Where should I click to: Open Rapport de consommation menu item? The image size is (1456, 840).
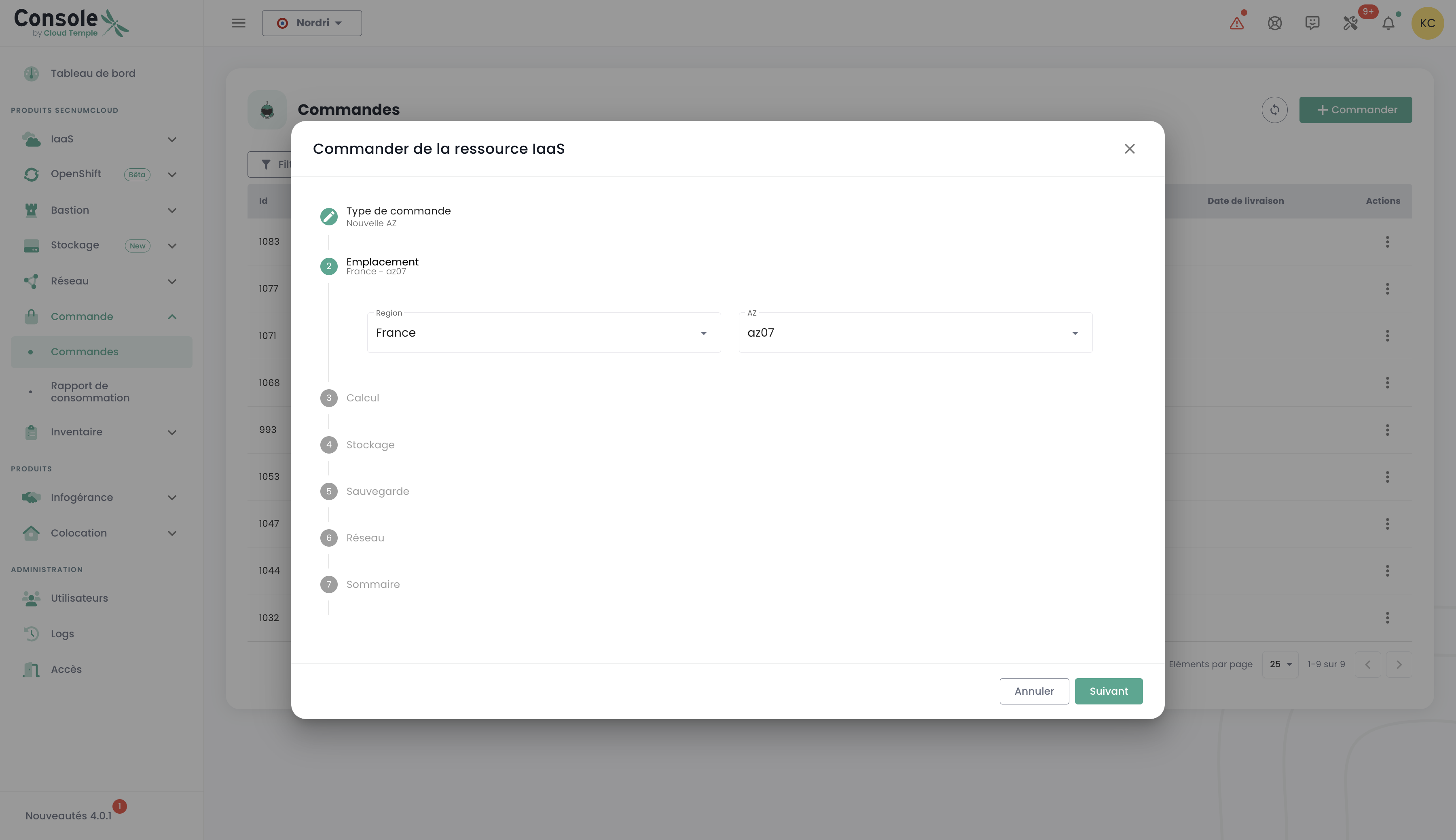[90, 392]
